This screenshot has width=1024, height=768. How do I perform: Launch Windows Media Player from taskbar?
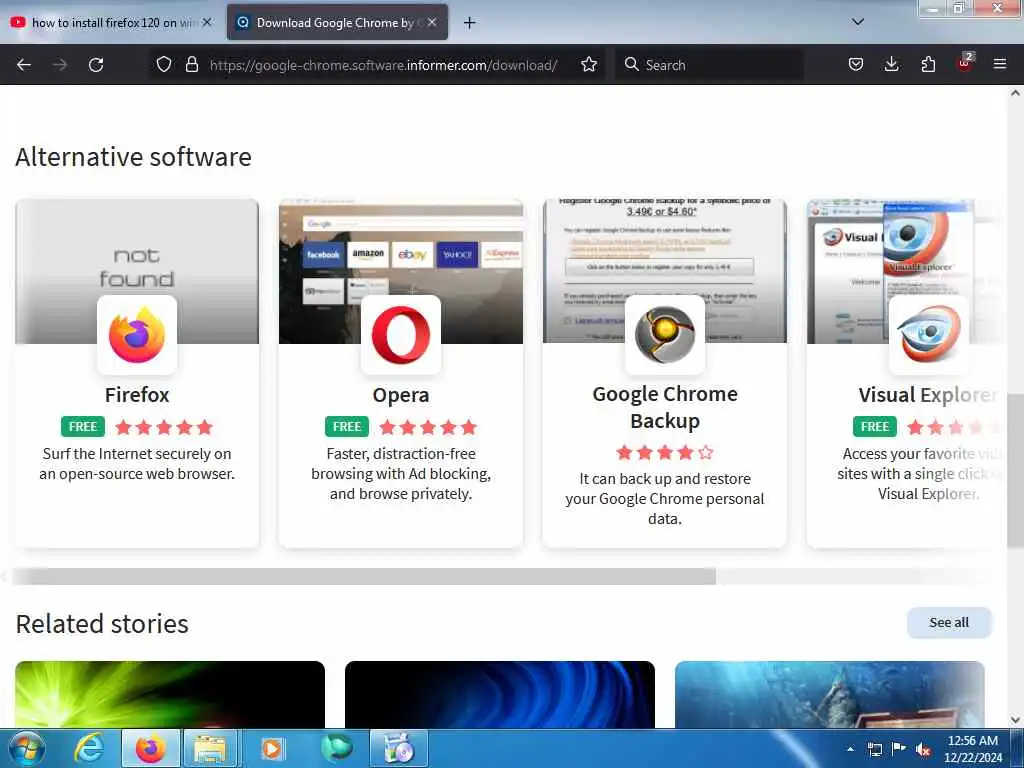coord(272,748)
